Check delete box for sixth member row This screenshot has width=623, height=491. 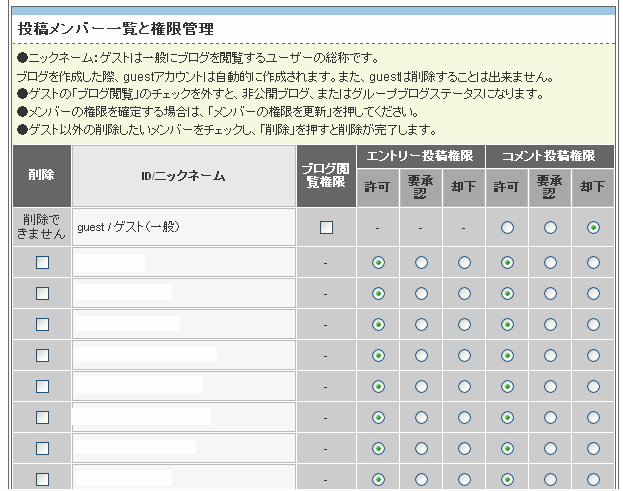coord(42,417)
